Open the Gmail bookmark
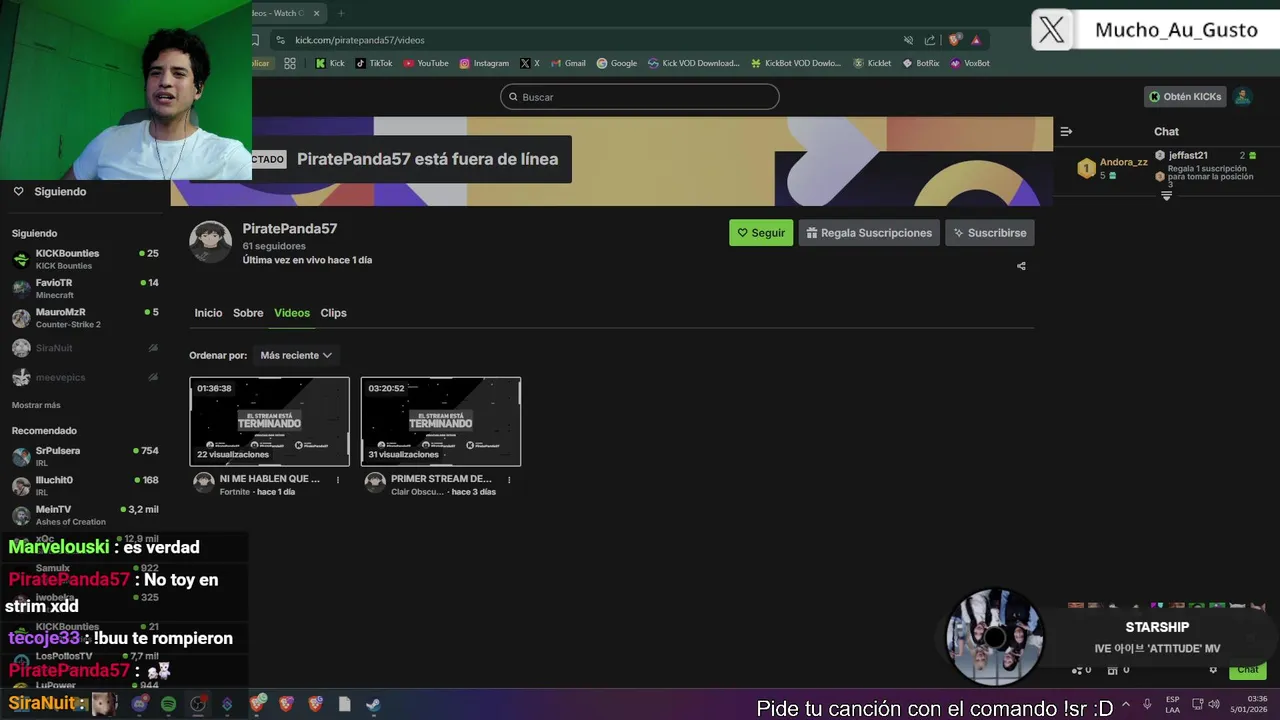Viewport: 1280px width, 720px height. tap(568, 63)
